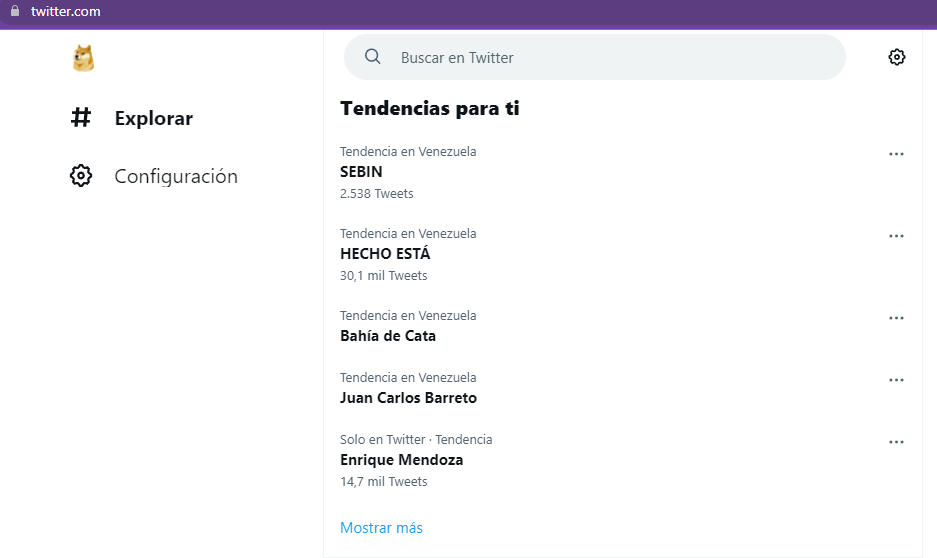
Task: Click Tendencia en Venezuela label above Bahía de Cata
Action: 408,315
